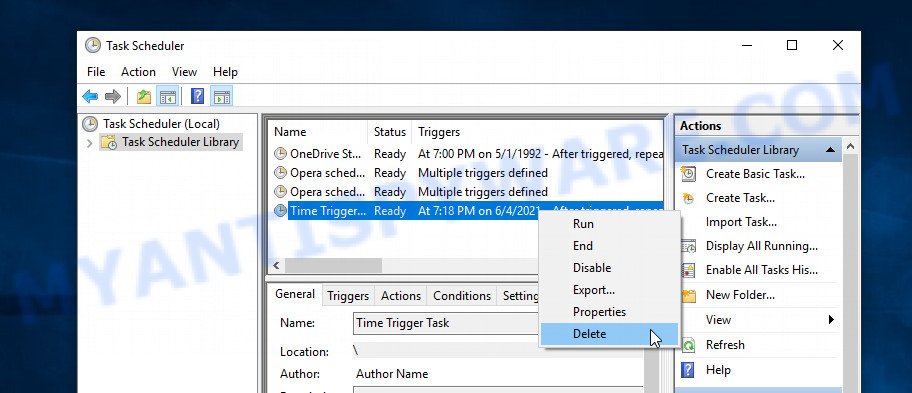912x393 pixels.
Task: Click Create Basic Task... action link
Action: pos(755,174)
